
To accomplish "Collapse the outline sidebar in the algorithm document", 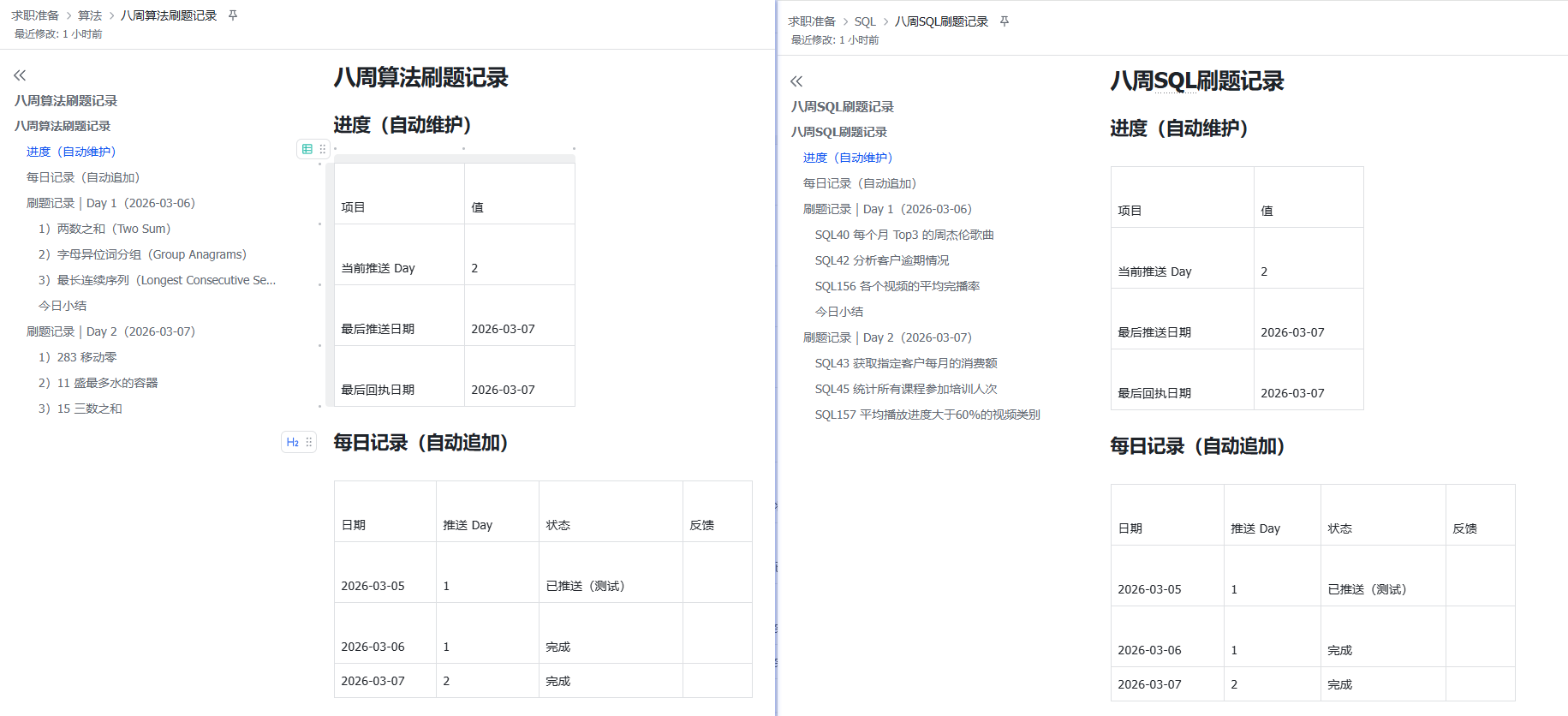I will pos(20,75).
